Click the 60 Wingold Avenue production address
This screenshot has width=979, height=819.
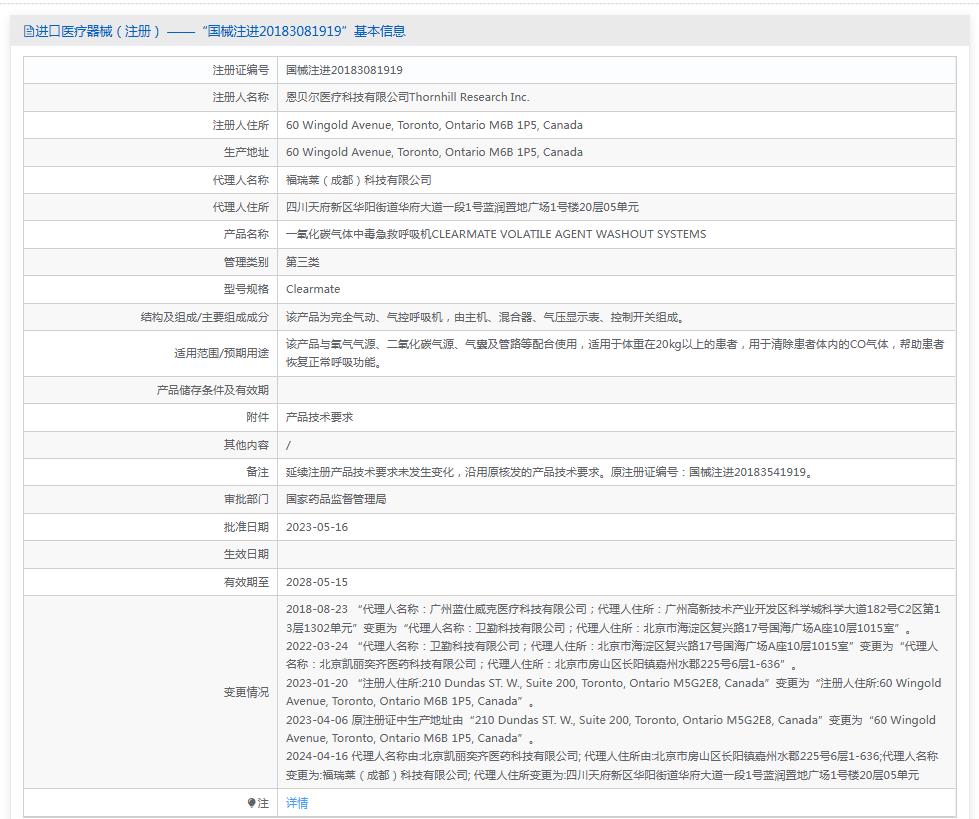435,152
